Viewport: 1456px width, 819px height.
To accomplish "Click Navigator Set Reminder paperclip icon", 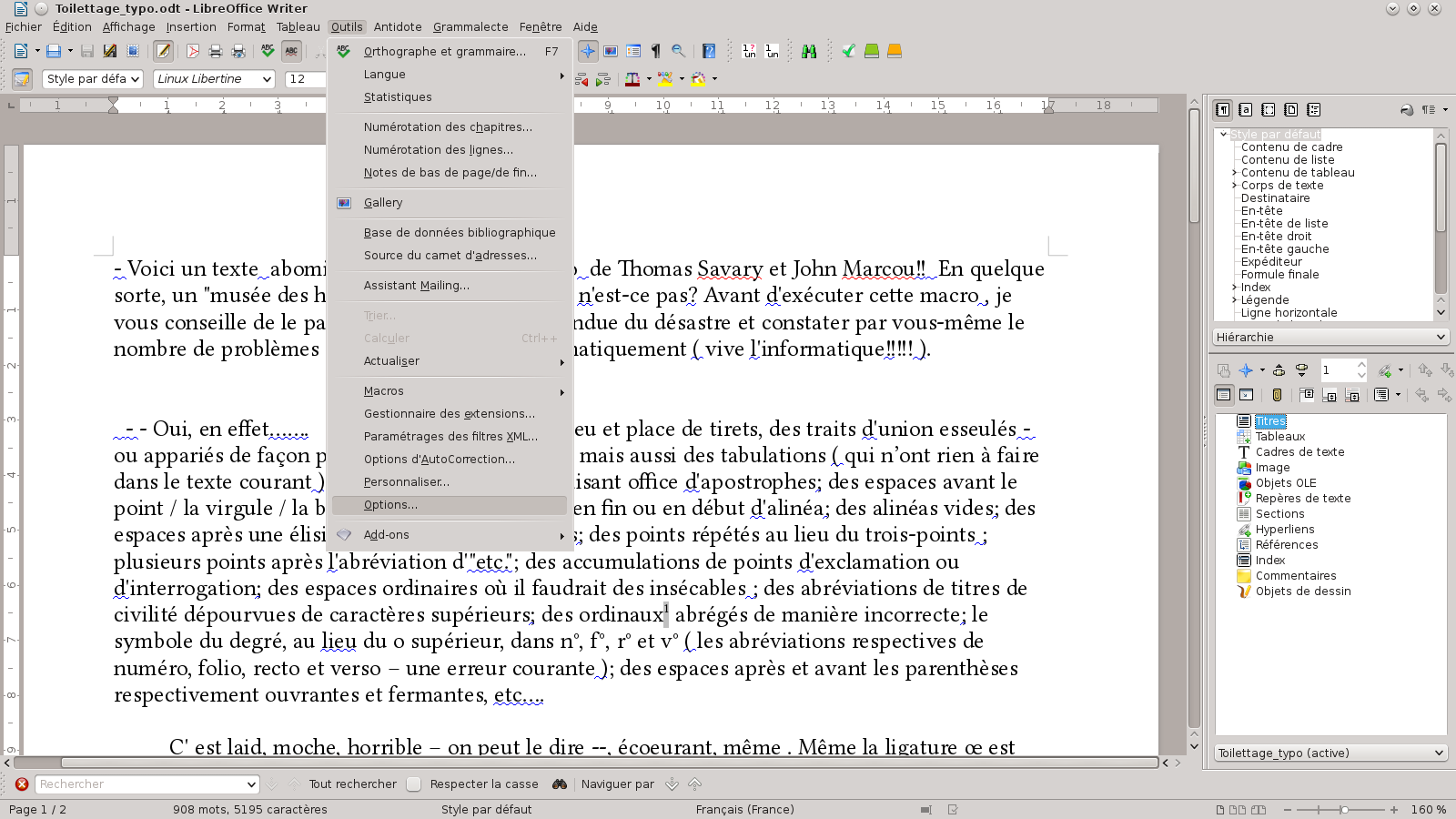I will [x=1277, y=395].
